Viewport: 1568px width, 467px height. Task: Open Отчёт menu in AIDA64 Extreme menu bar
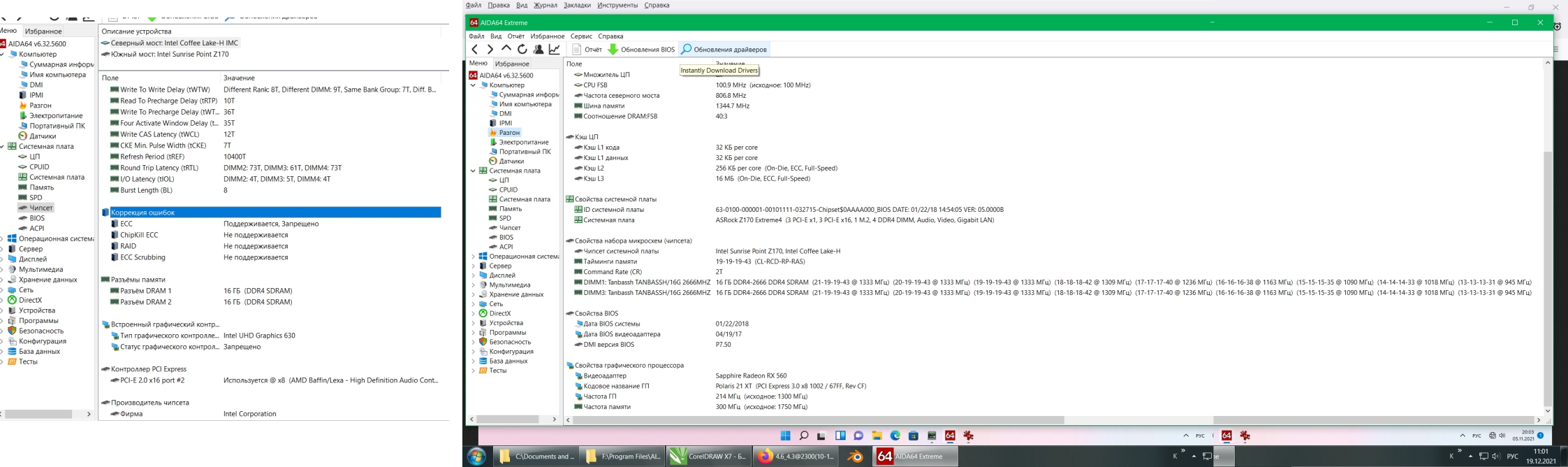coord(516,36)
